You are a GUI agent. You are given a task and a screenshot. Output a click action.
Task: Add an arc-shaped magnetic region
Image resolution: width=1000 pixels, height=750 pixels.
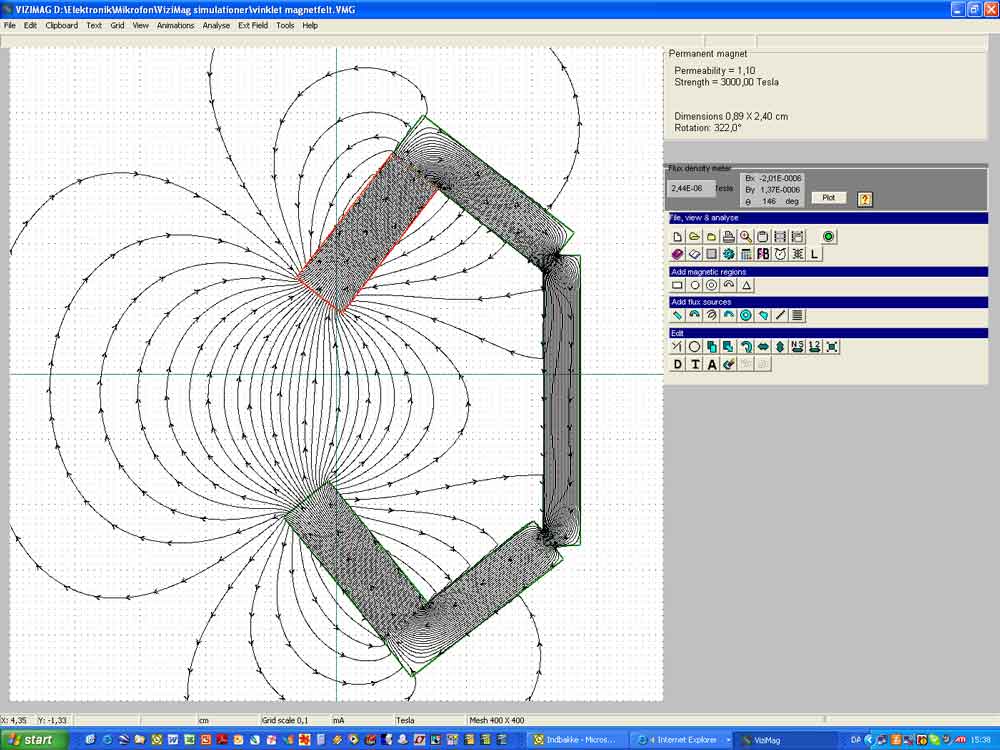coord(729,285)
